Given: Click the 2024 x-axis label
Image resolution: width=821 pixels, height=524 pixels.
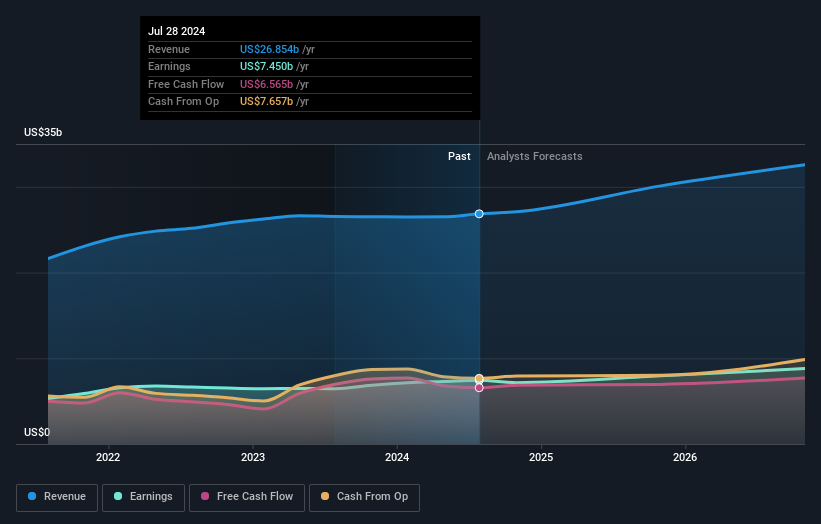Looking at the screenshot, I should (397, 457).
